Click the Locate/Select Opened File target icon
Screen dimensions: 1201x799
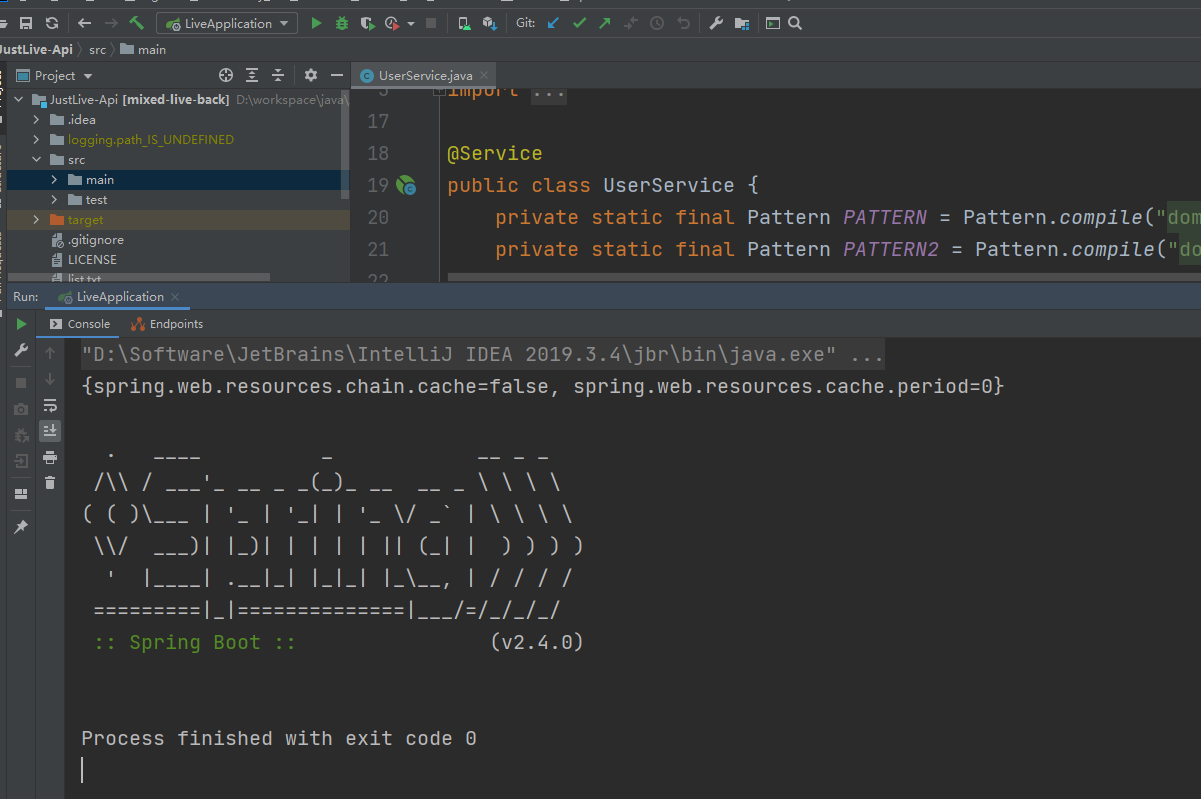pos(226,75)
